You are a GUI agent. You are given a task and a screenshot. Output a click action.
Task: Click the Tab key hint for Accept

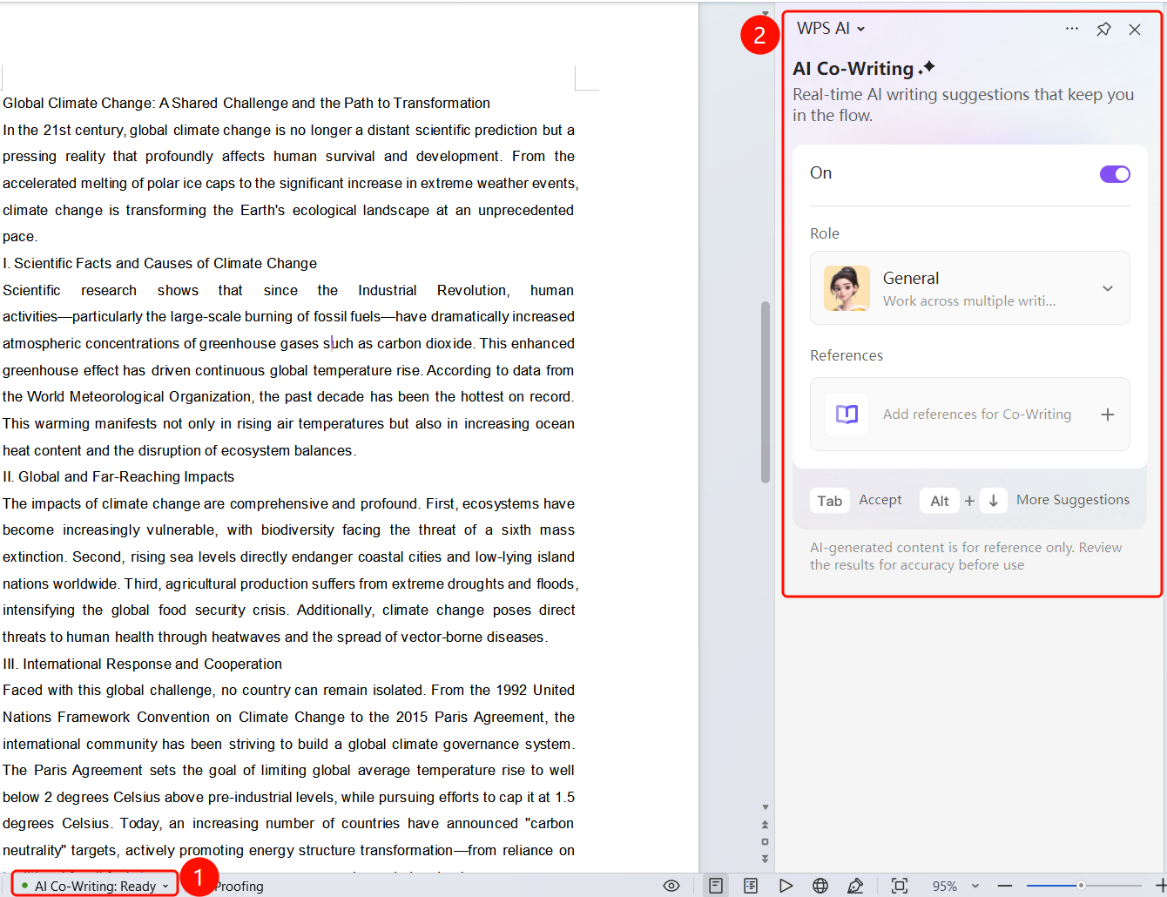pyautogui.click(x=829, y=501)
